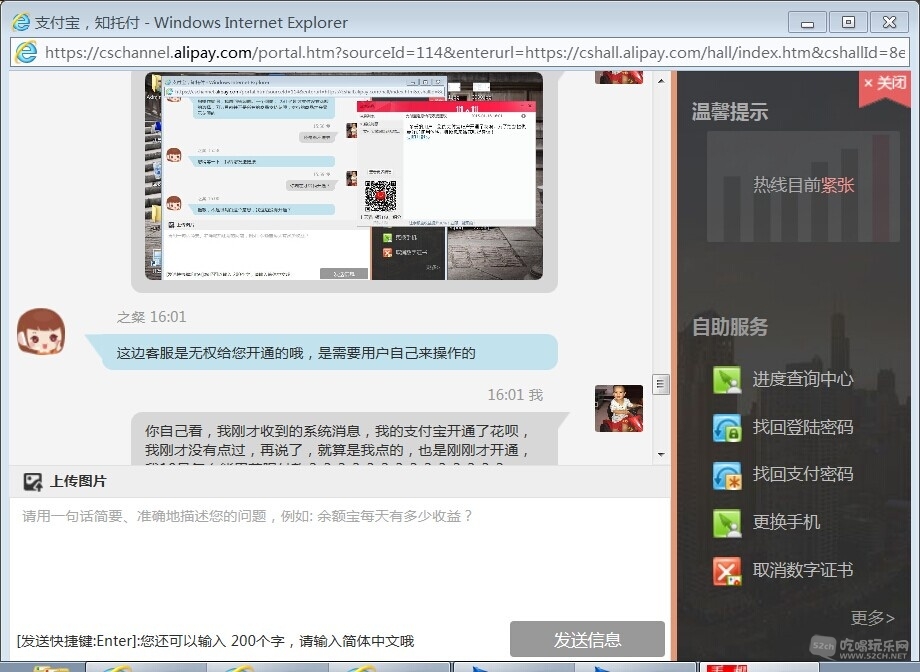Send message with 发送信息 button
The width and height of the screenshot is (920, 672).
587,639
